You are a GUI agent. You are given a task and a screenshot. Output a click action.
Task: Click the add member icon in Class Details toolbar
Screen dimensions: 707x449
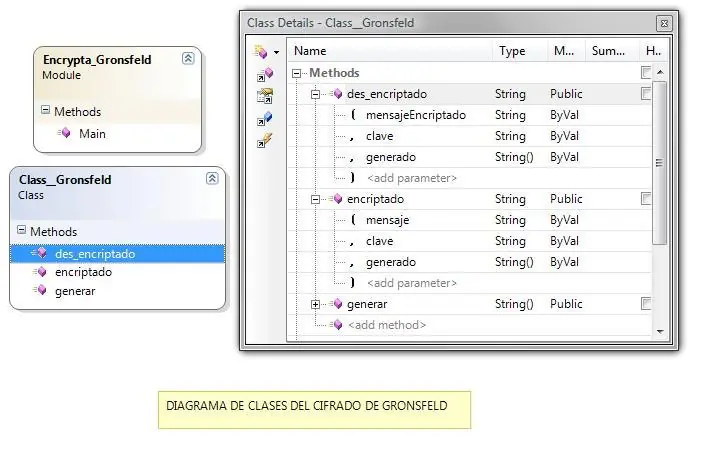tap(261, 52)
